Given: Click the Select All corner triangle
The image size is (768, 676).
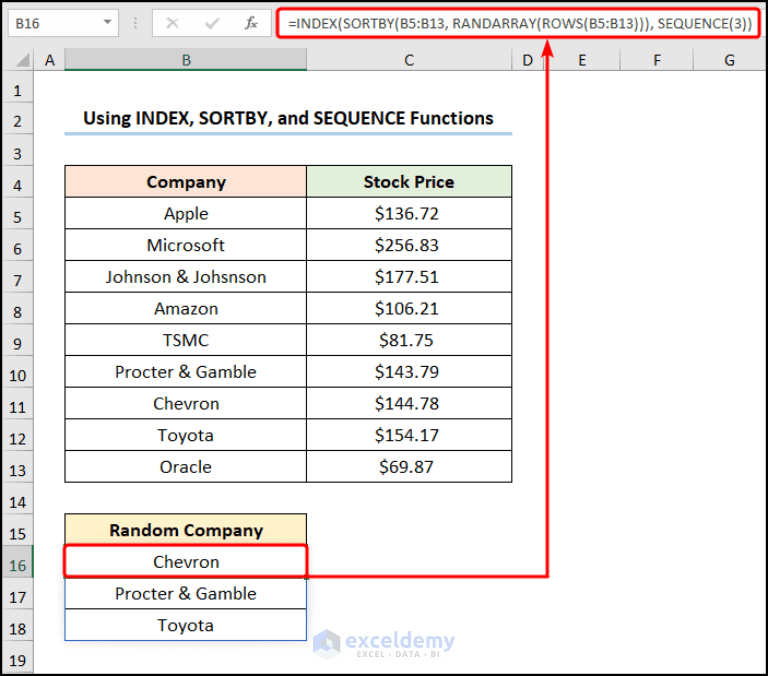Looking at the screenshot, I should point(23,60).
